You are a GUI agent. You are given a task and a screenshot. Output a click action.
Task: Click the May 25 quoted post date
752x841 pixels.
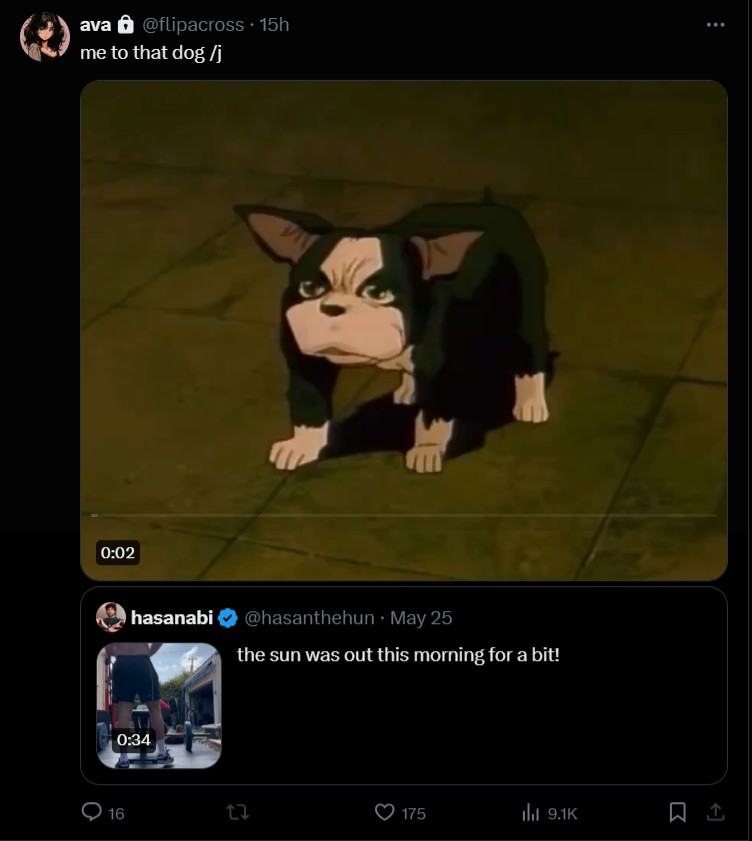[x=421, y=618]
